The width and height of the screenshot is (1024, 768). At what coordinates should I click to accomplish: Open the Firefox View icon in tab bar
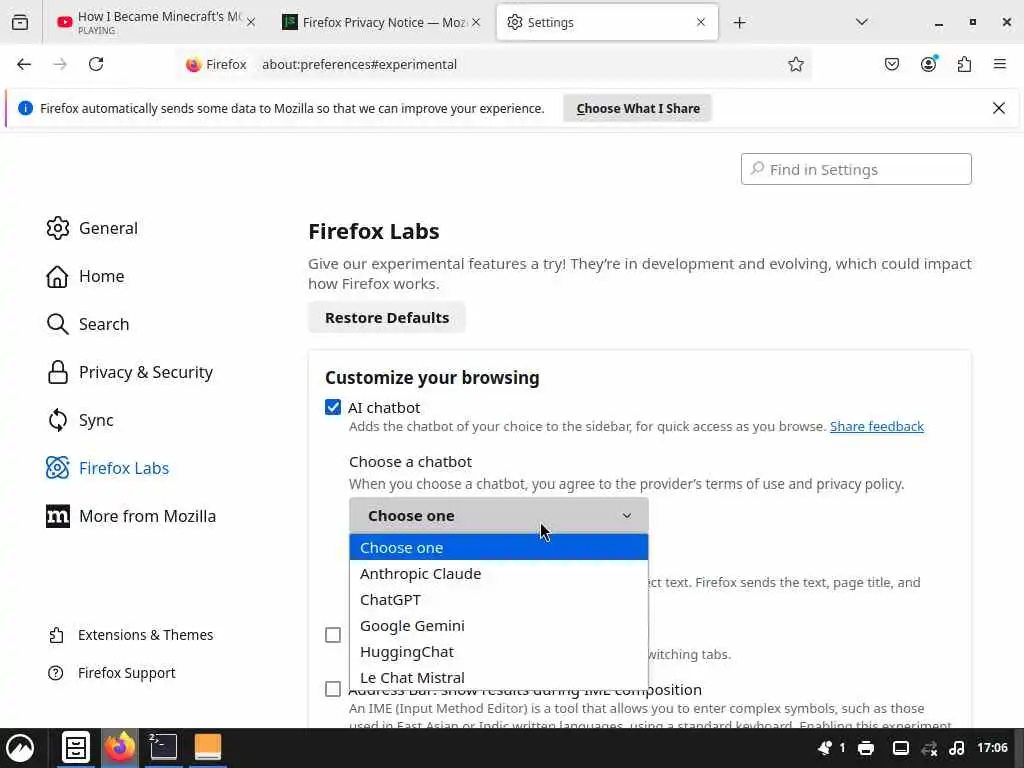(20, 23)
